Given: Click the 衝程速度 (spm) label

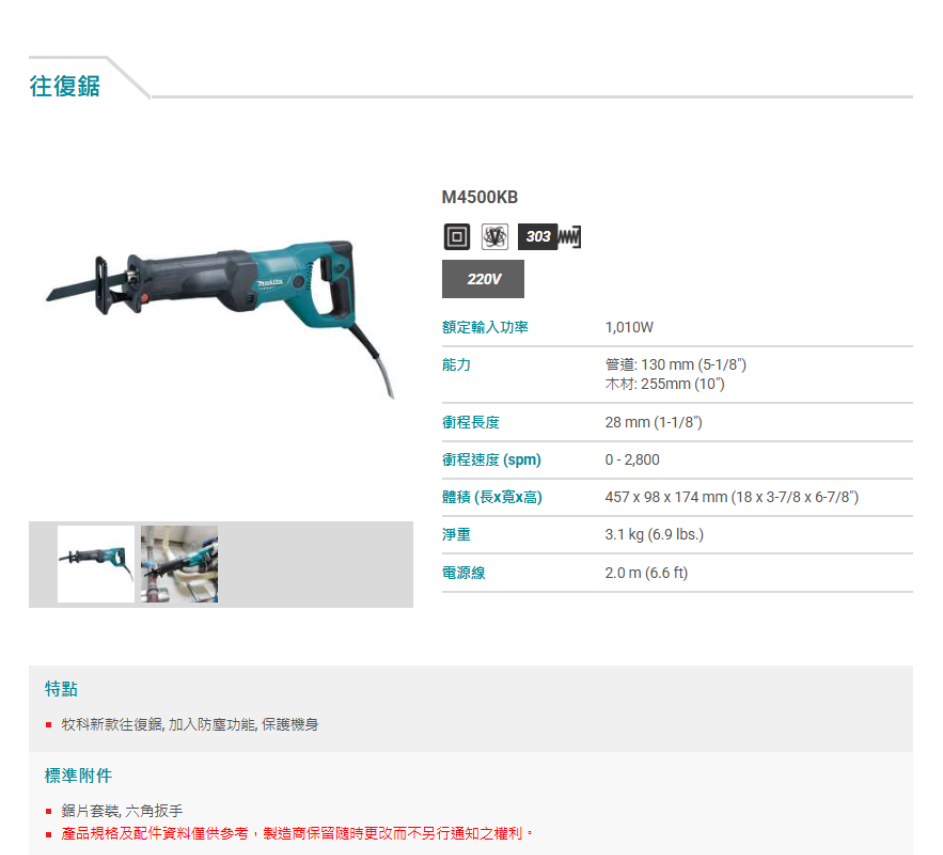Looking at the screenshot, I should [x=491, y=460].
